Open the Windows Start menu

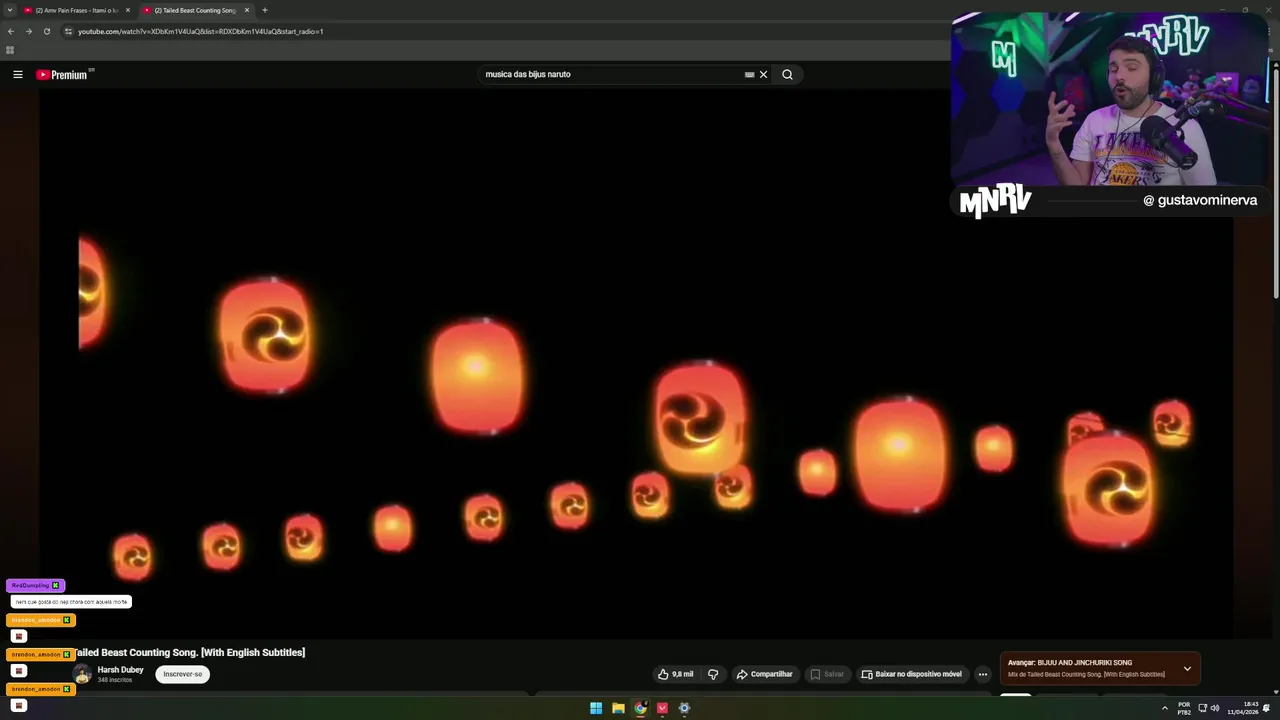coord(596,708)
